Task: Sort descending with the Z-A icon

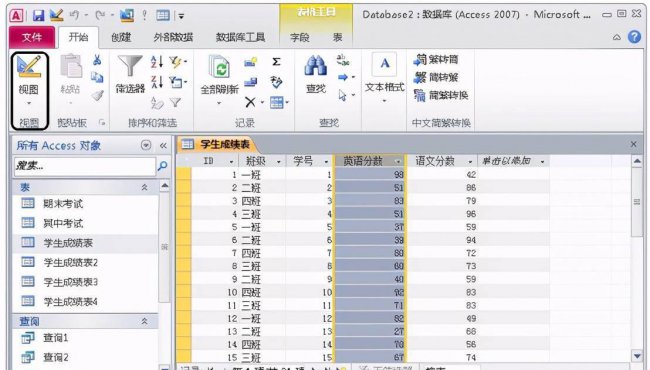Action: 157,82
